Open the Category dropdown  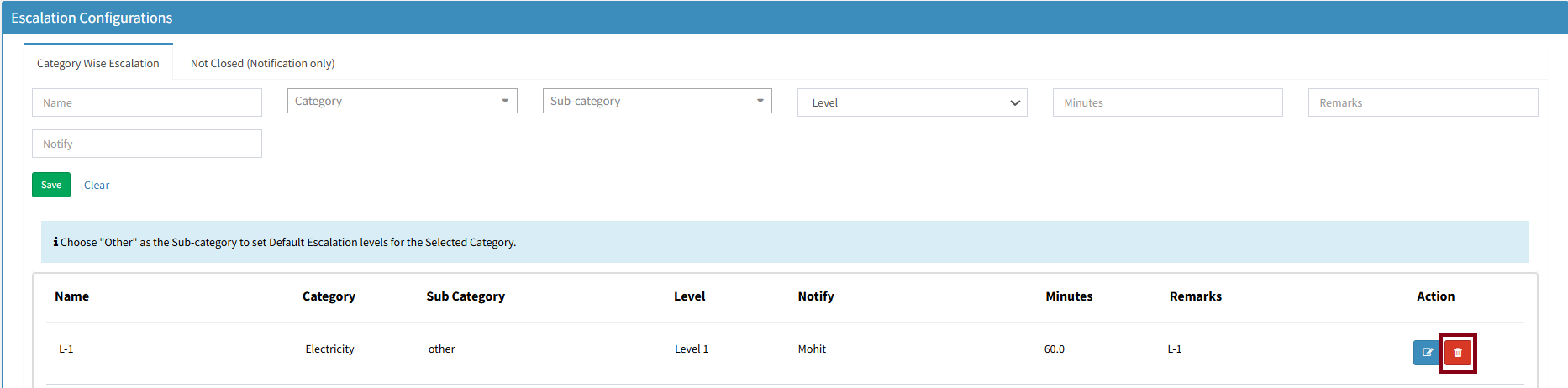click(402, 101)
